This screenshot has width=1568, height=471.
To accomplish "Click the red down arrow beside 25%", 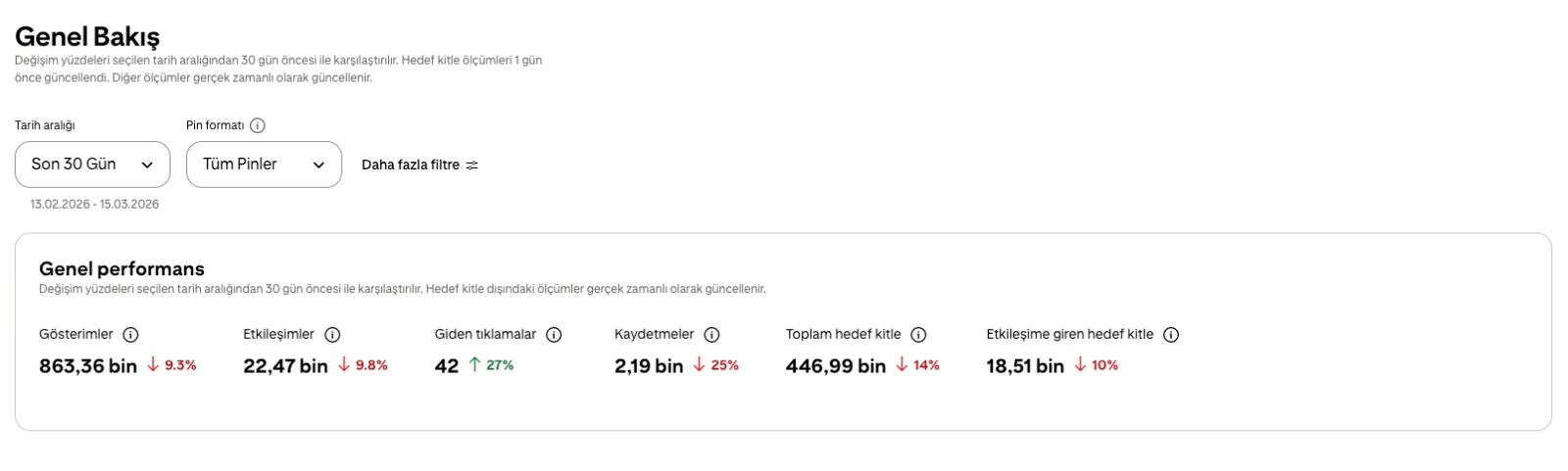I will point(699,364).
